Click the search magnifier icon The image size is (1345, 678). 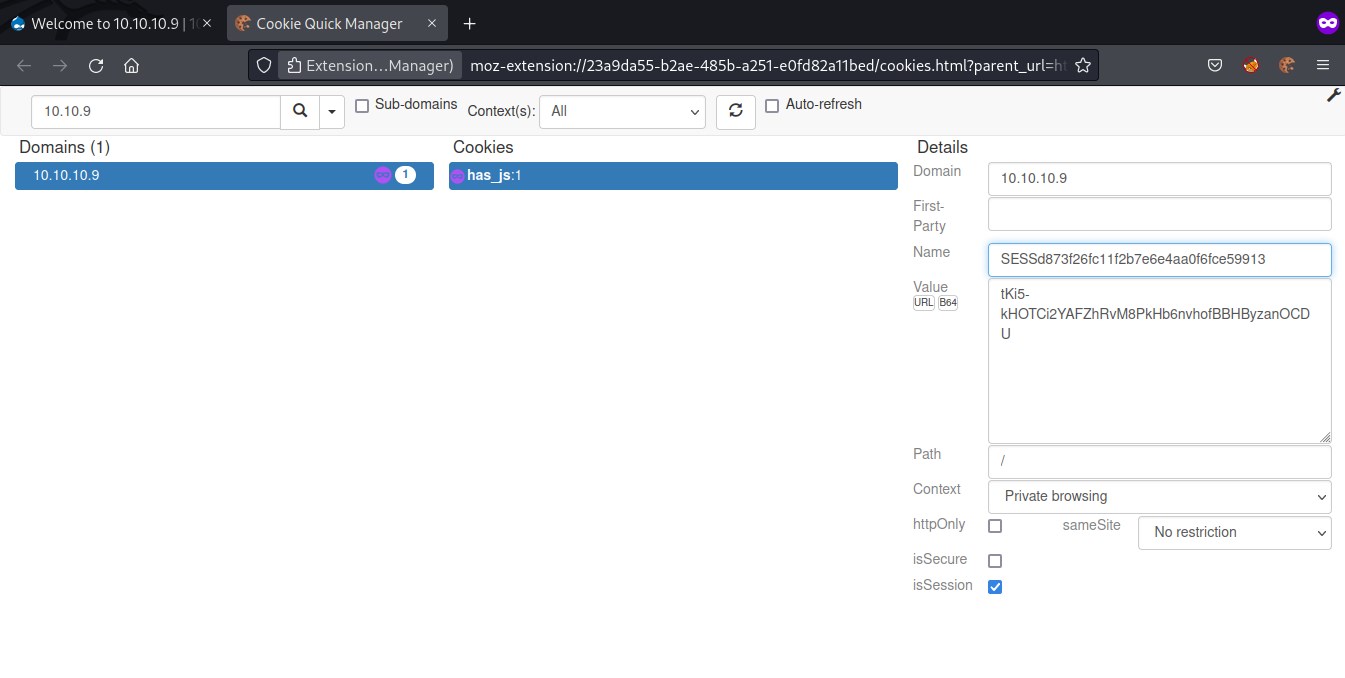(x=300, y=112)
